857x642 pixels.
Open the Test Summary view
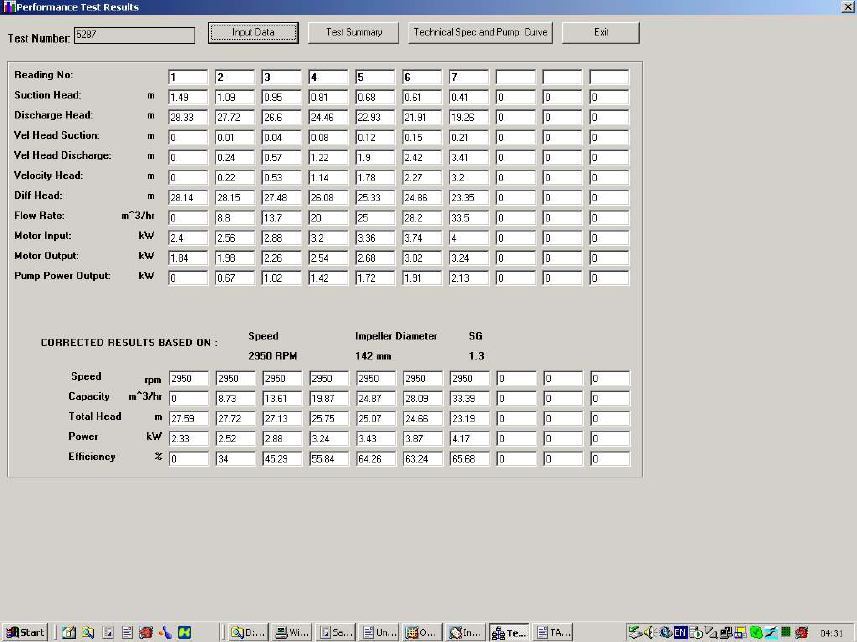(352, 32)
